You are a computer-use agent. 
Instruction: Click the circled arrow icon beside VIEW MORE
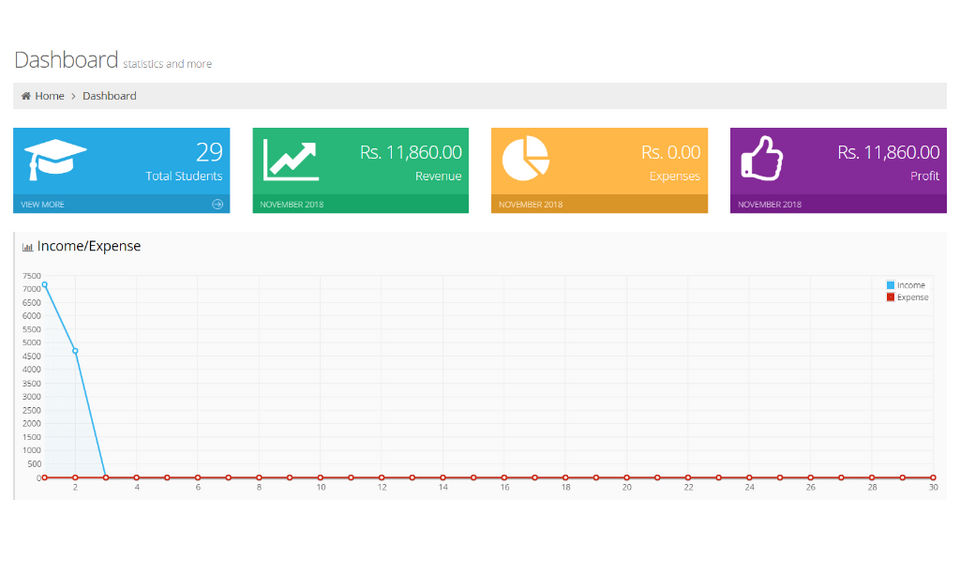tap(217, 204)
